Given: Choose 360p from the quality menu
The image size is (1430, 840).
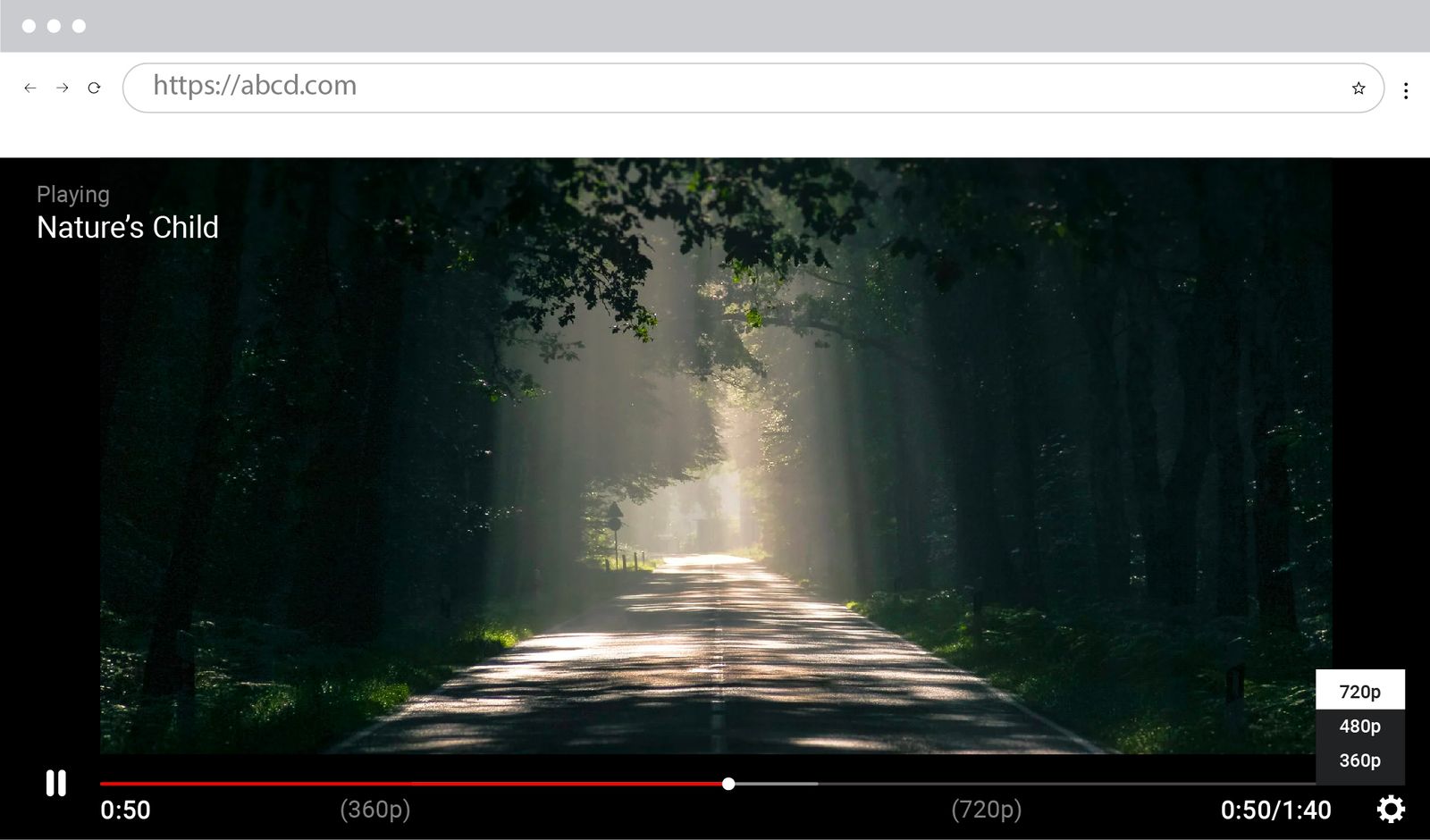Looking at the screenshot, I should [1359, 760].
